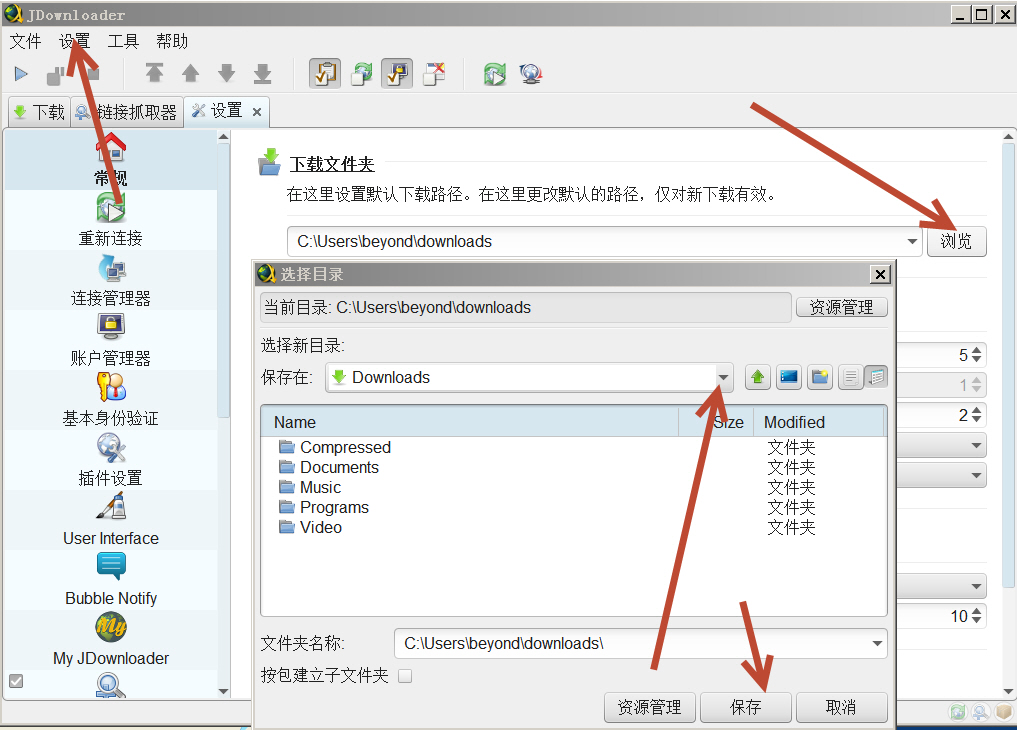Open the 工具 menu

[123, 41]
